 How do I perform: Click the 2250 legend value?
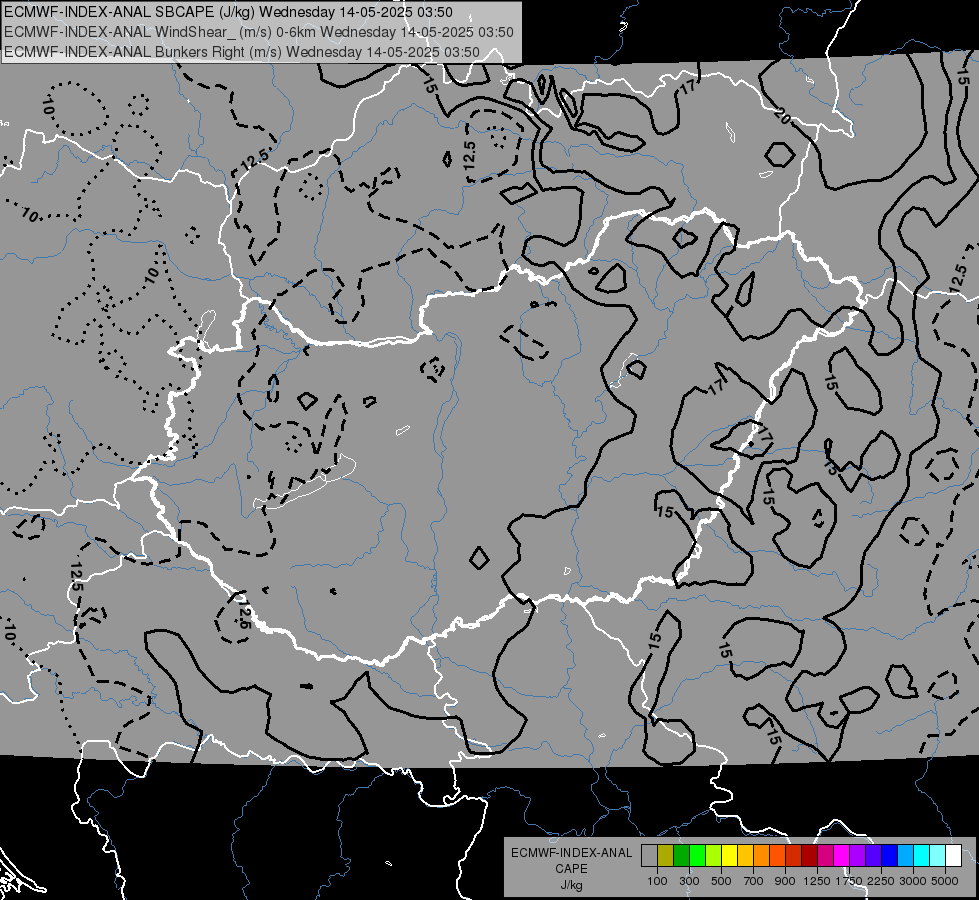pos(881,881)
